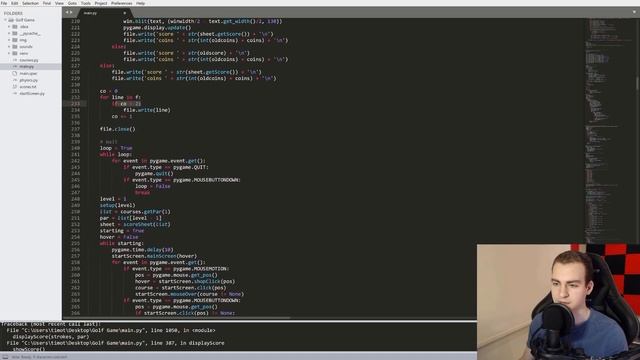Expand the .idea folder
Image resolution: width=640 pixels, height=360 pixels.
click(9, 27)
